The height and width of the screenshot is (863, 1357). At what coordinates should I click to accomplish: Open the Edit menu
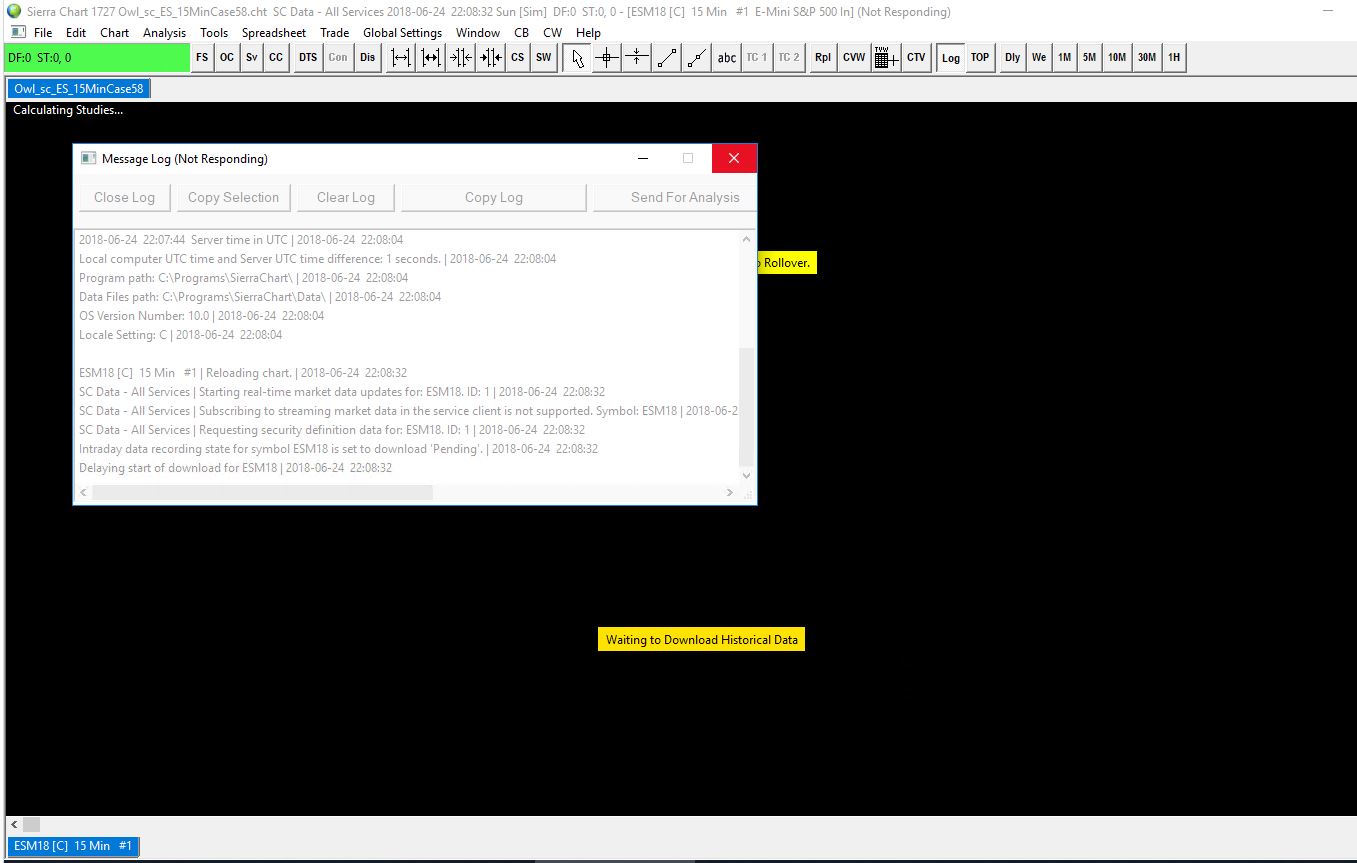click(76, 33)
